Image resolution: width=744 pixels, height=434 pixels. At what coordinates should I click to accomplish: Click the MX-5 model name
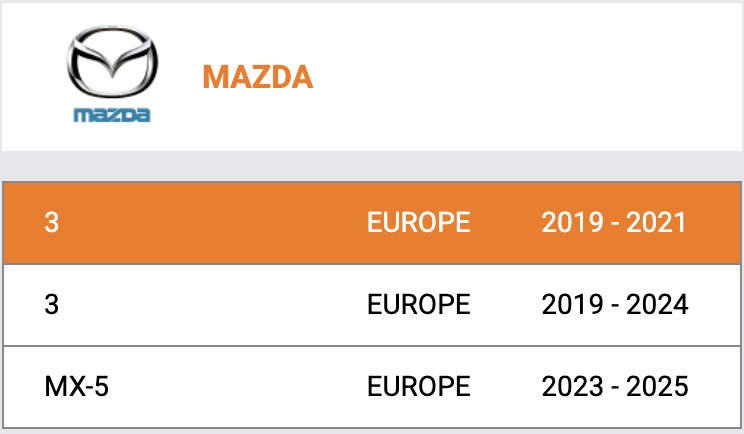pyautogui.click(x=77, y=386)
